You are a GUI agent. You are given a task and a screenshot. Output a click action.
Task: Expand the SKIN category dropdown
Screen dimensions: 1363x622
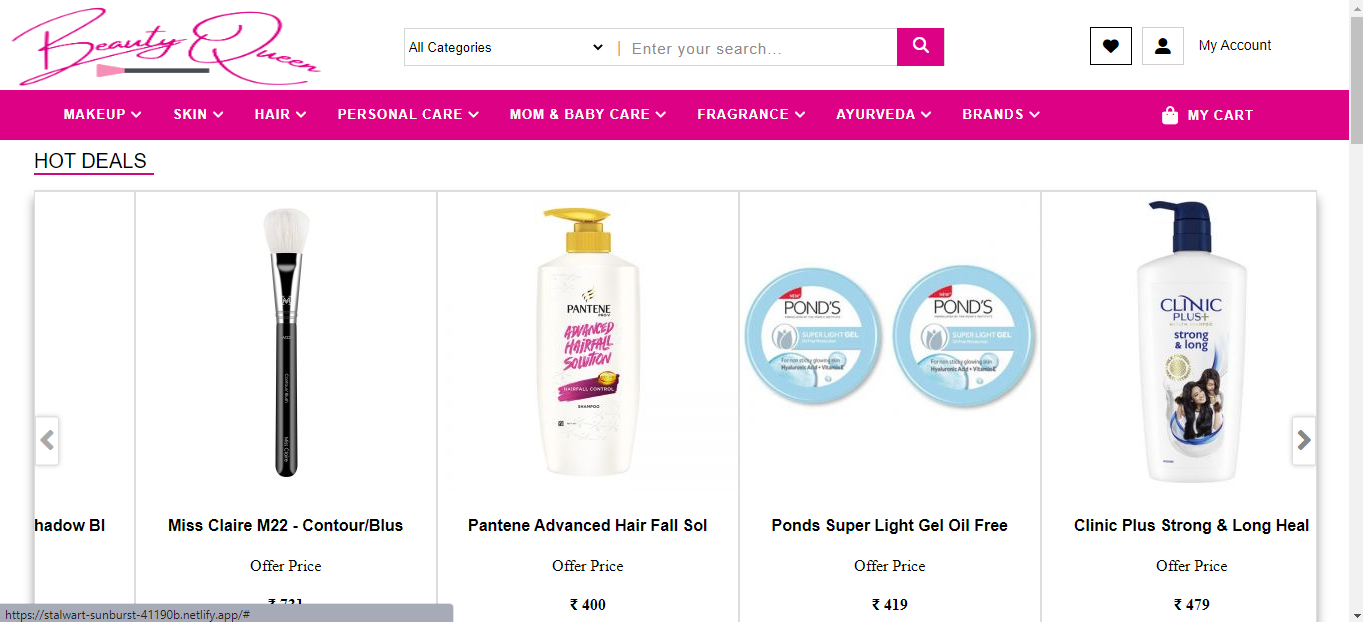[x=197, y=114]
